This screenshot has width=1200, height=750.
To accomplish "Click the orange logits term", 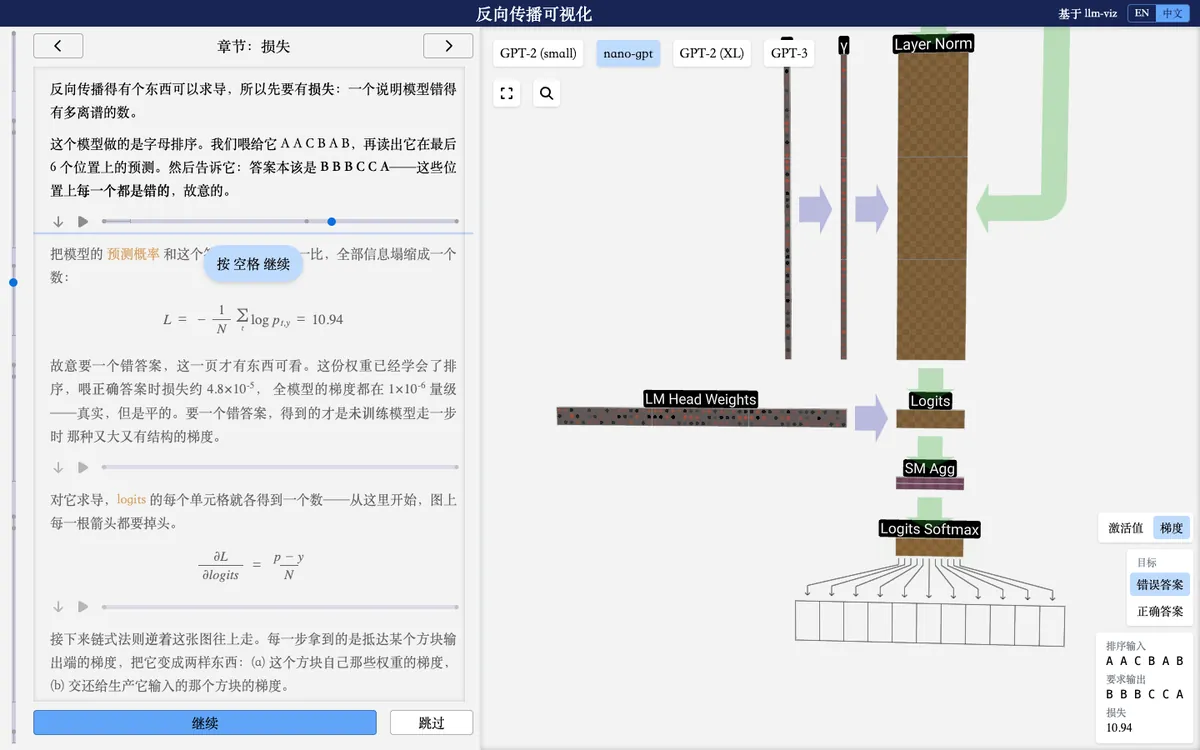I will tap(131, 499).
